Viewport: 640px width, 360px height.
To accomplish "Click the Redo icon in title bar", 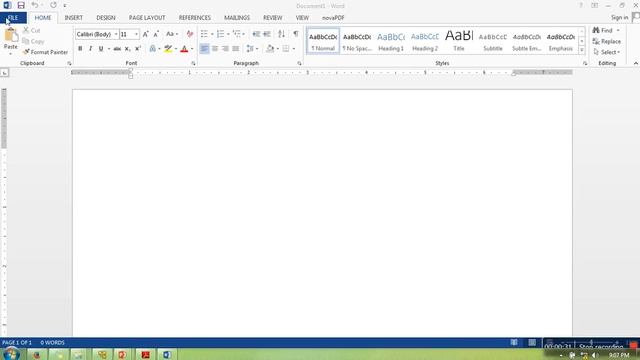I will [53, 5].
